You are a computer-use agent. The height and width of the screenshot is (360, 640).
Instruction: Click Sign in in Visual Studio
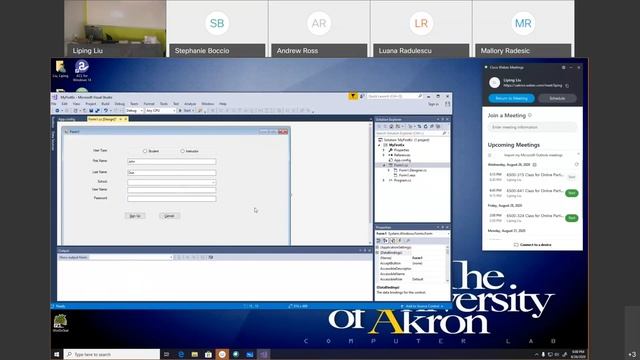433,104
